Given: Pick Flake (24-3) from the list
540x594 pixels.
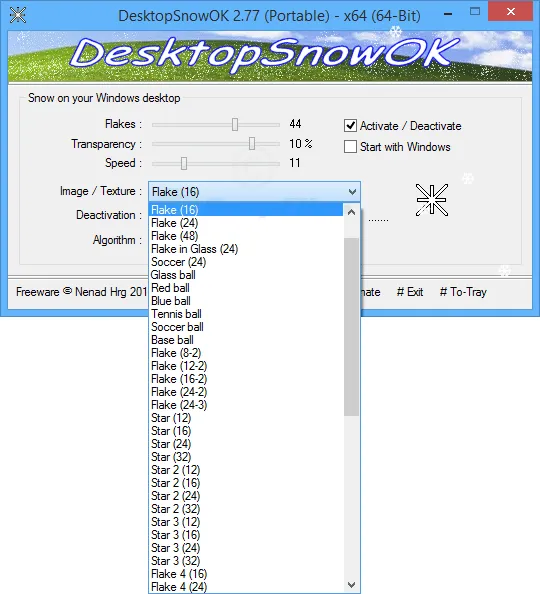Looking at the screenshot, I should (246, 405).
